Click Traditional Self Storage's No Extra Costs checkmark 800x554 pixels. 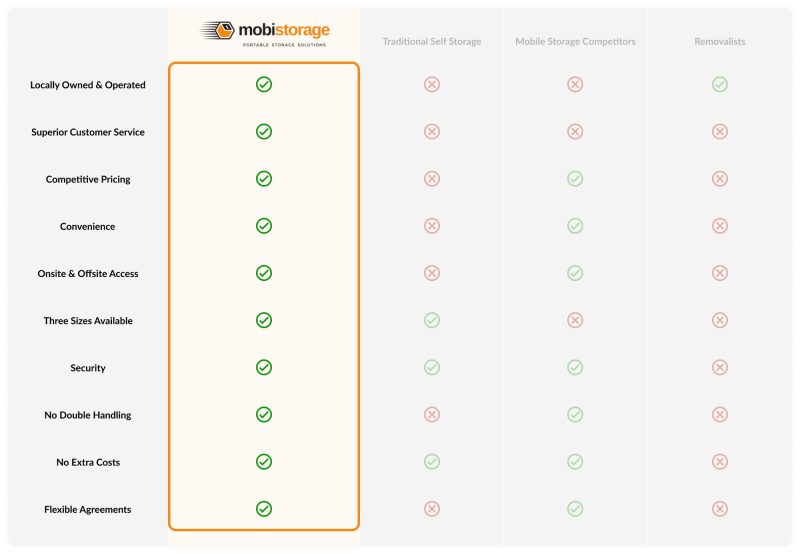pos(431,461)
